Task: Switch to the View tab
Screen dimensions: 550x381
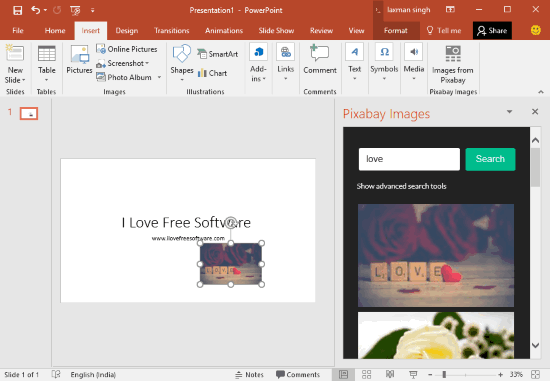Action: pyautogui.click(x=356, y=31)
